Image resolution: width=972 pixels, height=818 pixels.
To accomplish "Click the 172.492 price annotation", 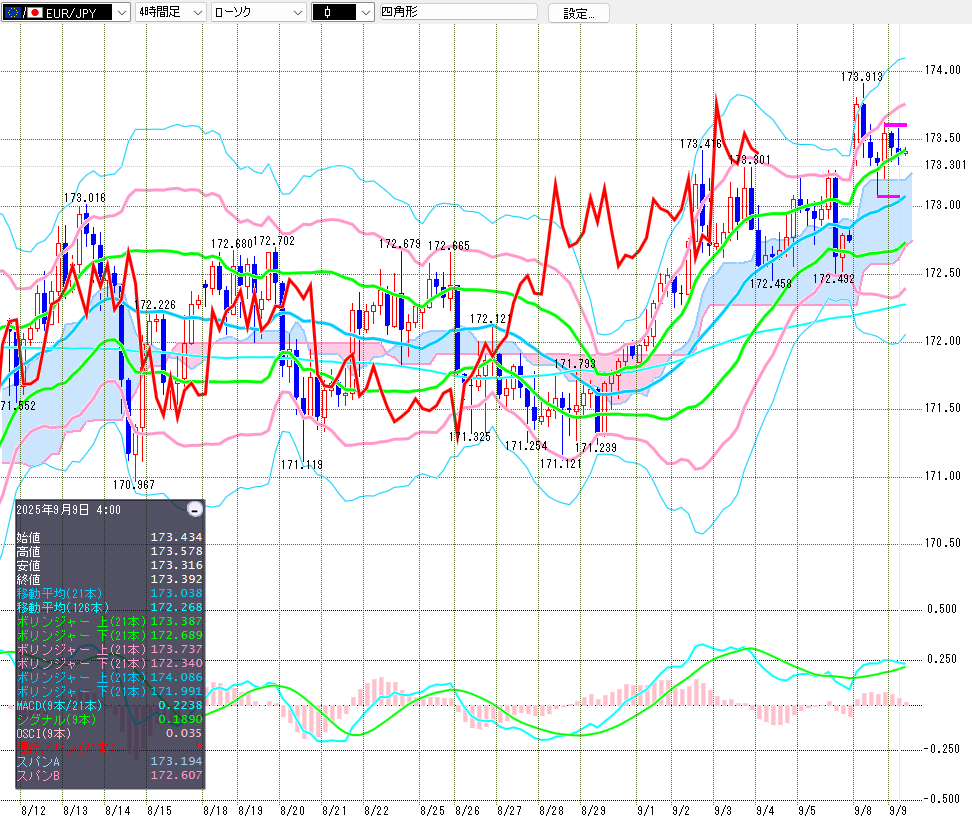I will pos(834,279).
